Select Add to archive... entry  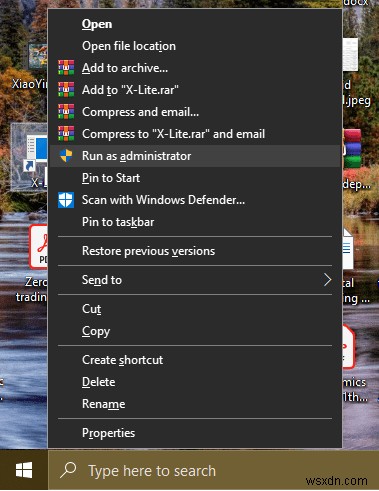tap(195, 68)
